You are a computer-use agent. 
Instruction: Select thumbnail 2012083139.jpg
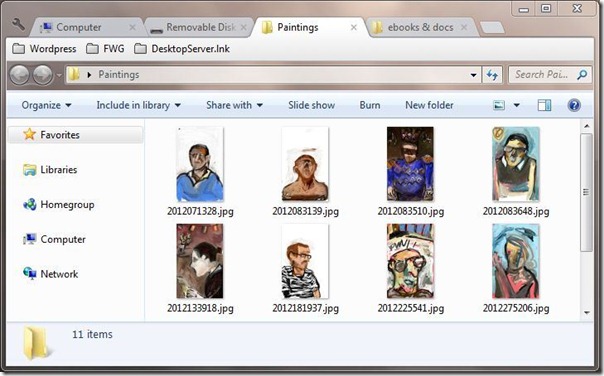click(x=305, y=164)
